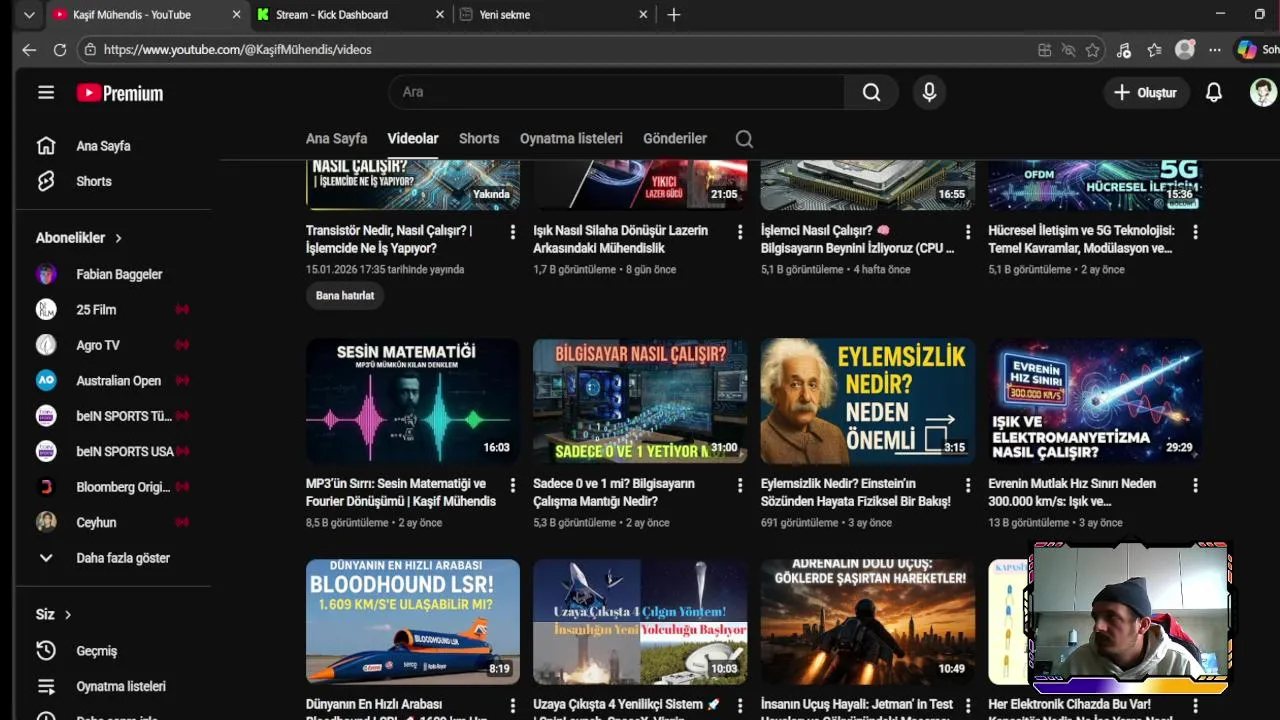The image size is (1280, 720).
Task: Expand the Siz section chevron
Action: pyautogui.click(x=68, y=615)
